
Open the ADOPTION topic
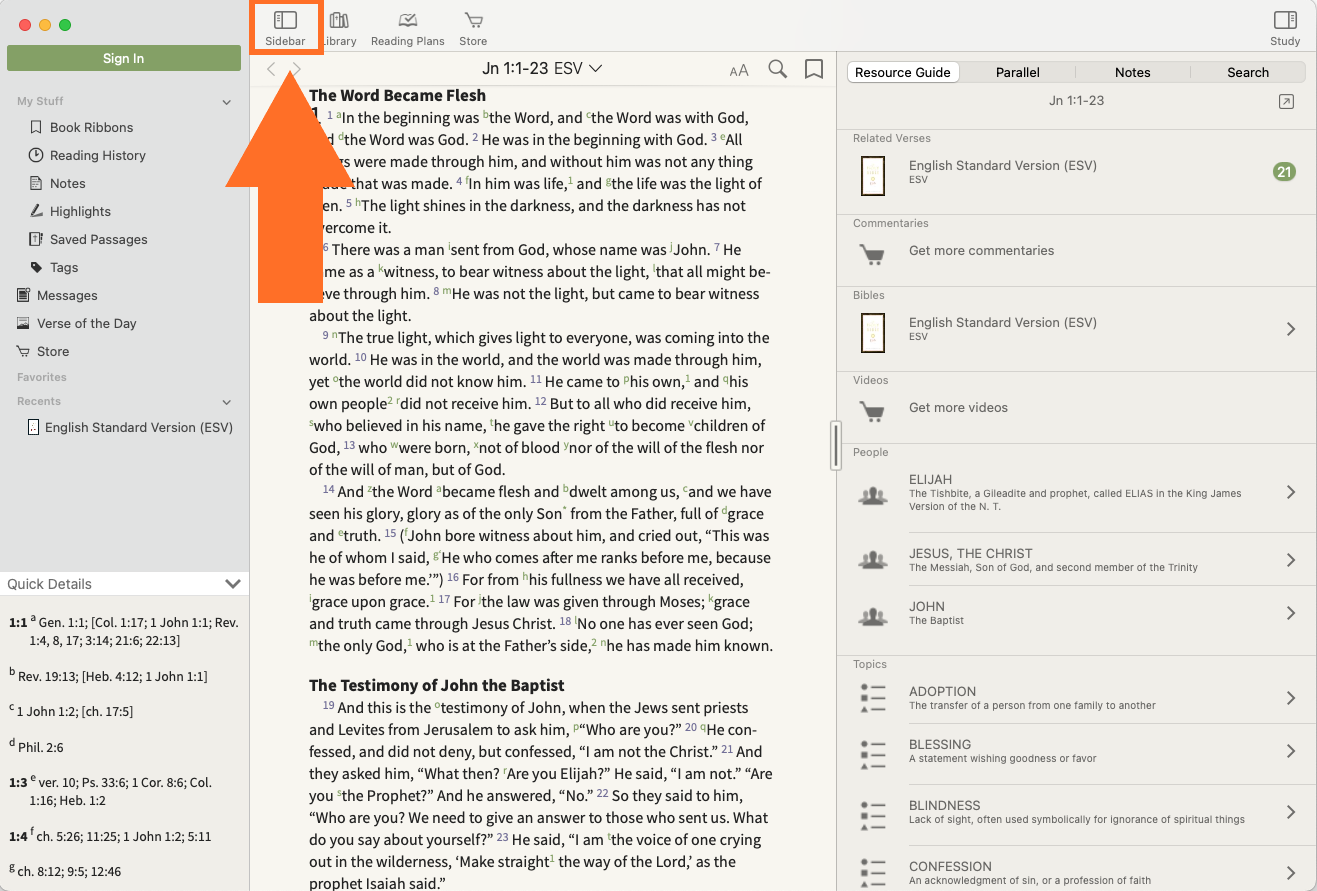coord(1077,698)
